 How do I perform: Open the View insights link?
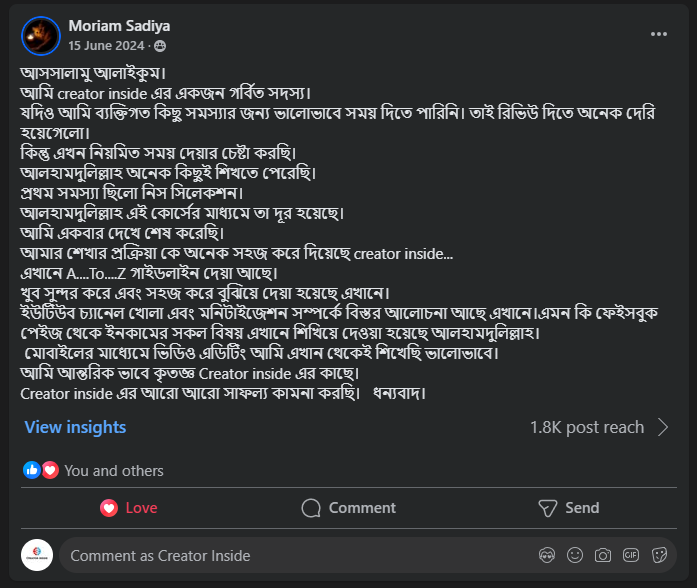click(75, 427)
